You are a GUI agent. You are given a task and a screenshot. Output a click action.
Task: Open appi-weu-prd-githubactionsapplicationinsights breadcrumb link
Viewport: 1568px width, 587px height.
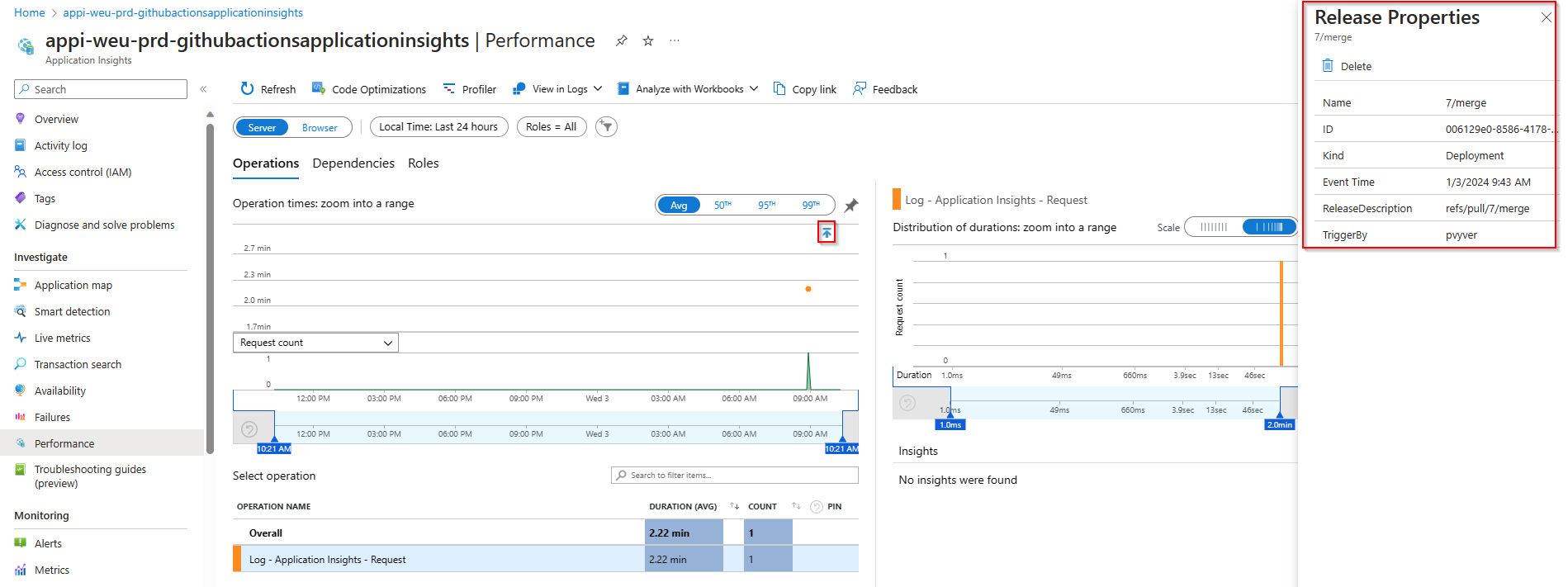182,12
